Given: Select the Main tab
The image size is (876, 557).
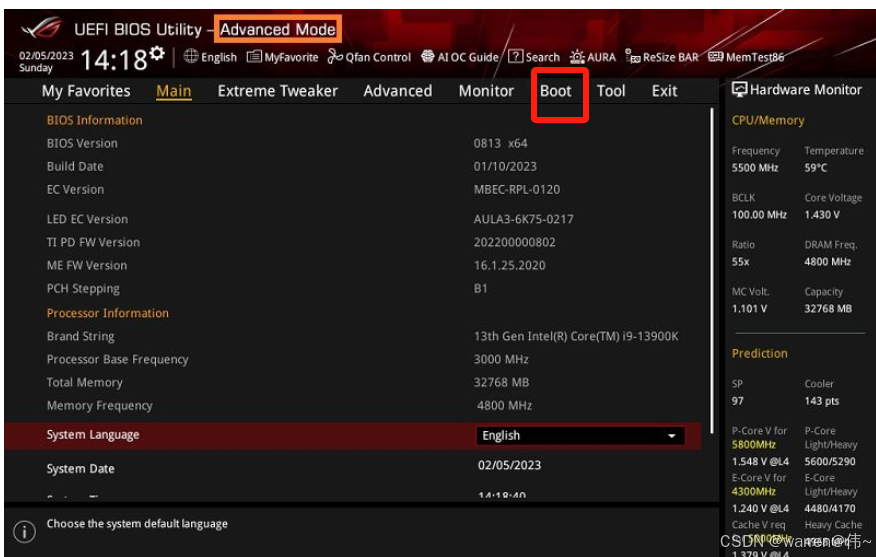Looking at the screenshot, I should [174, 91].
